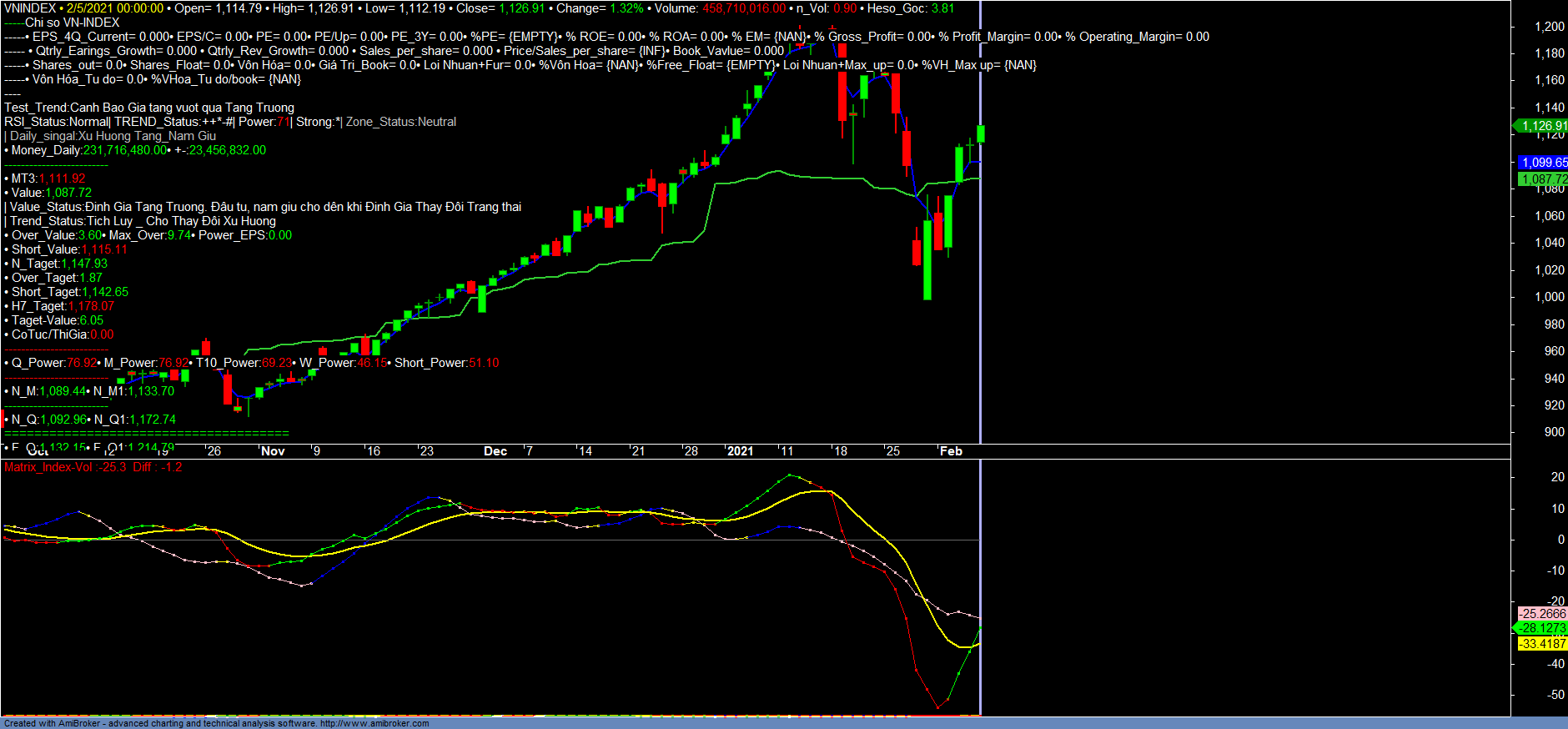1568x729 pixels.
Task: Click the -50 label on indicator axis
Action: (x=1555, y=695)
